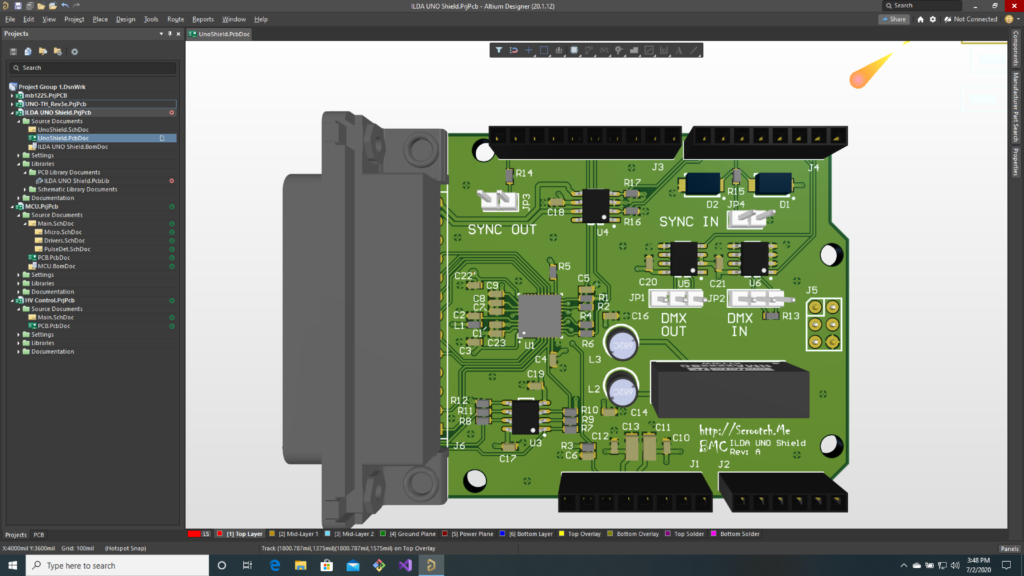Expand the mb1225.PrjPCB project node
1024x576 pixels.
tap(13, 95)
